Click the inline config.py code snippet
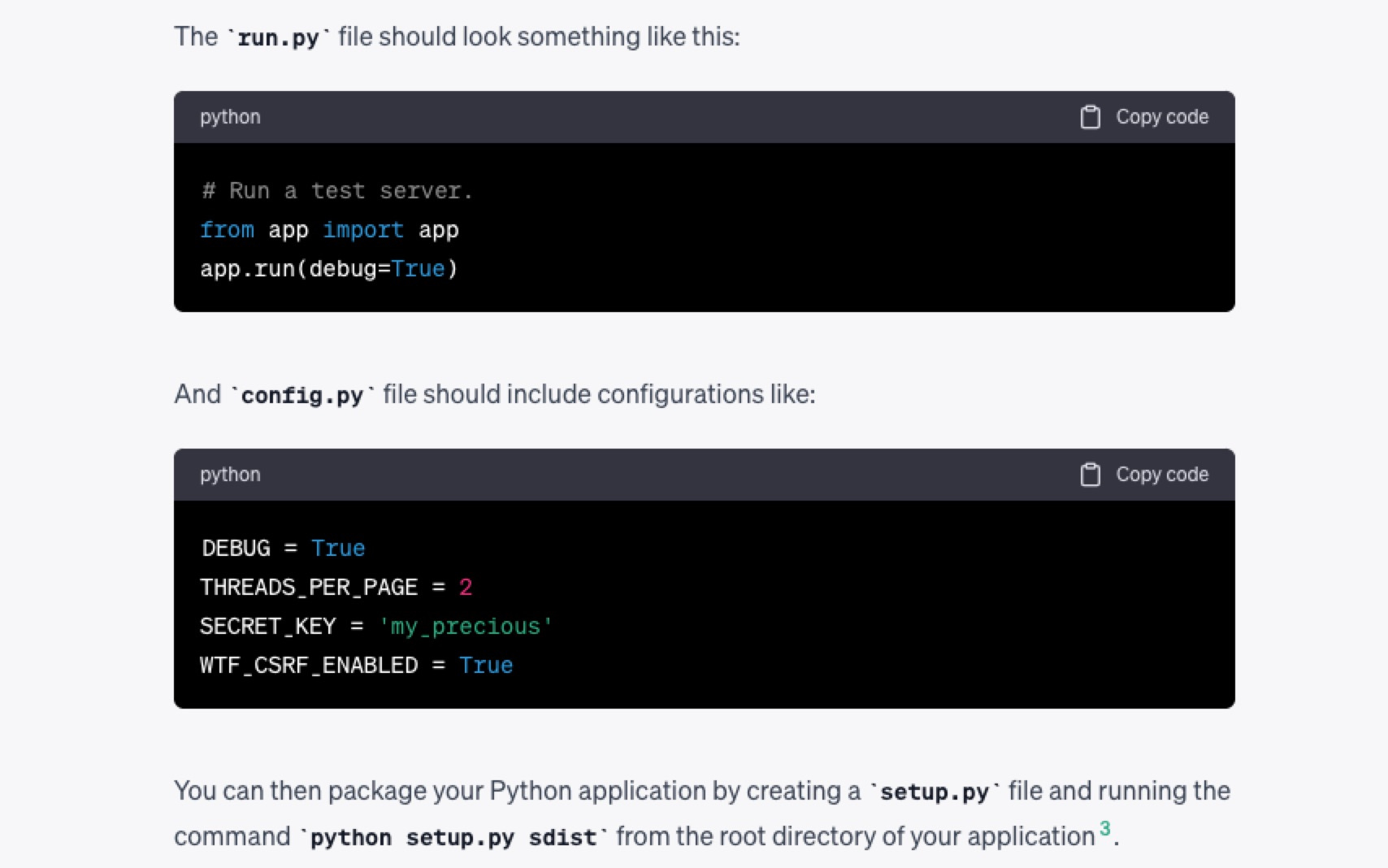 (x=301, y=394)
